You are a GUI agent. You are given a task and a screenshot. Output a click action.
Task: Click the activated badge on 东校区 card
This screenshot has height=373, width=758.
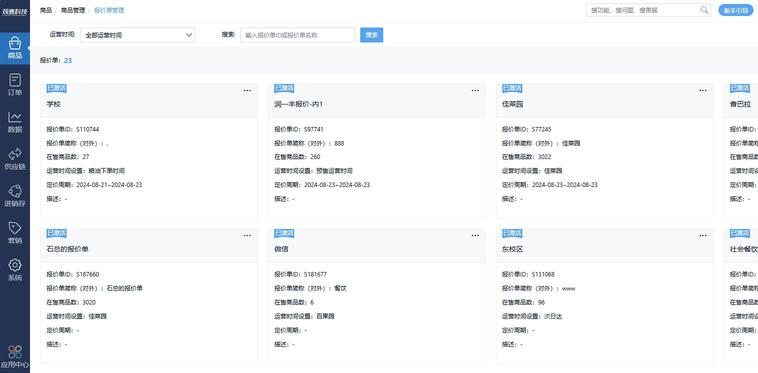[x=512, y=233]
